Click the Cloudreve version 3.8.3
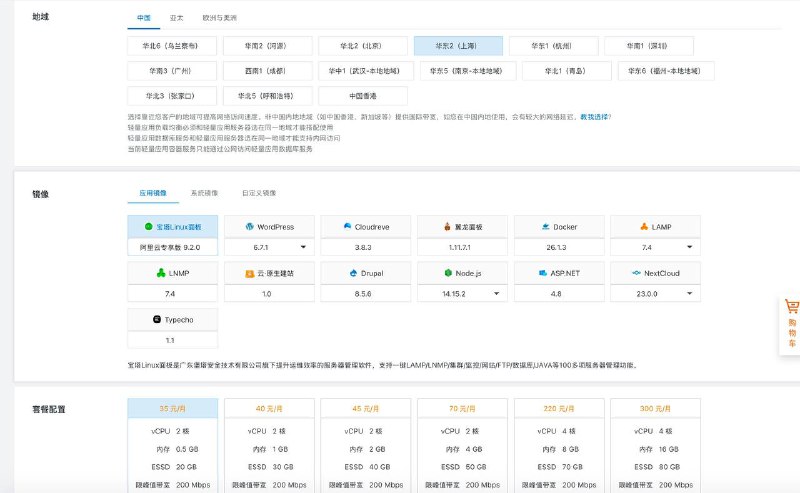This screenshot has height=493, width=800. click(x=366, y=247)
